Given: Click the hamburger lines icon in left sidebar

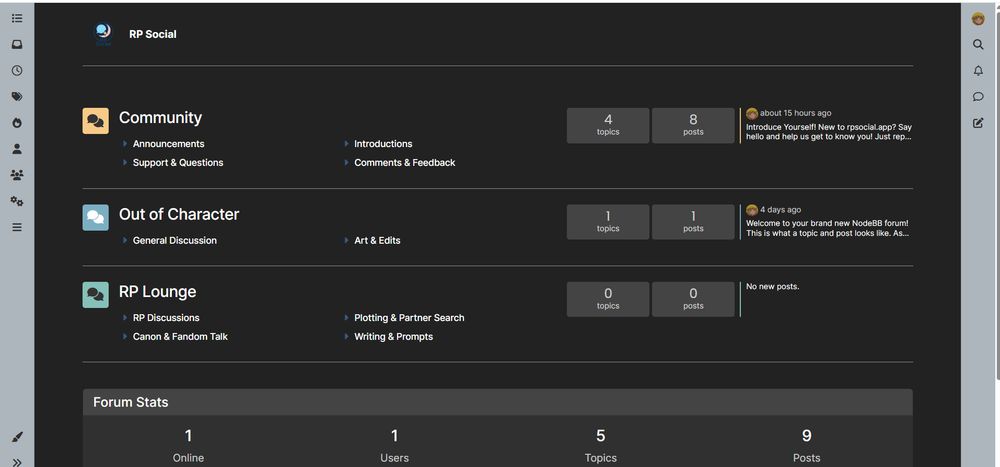Looking at the screenshot, I should [x=17, y=227].
